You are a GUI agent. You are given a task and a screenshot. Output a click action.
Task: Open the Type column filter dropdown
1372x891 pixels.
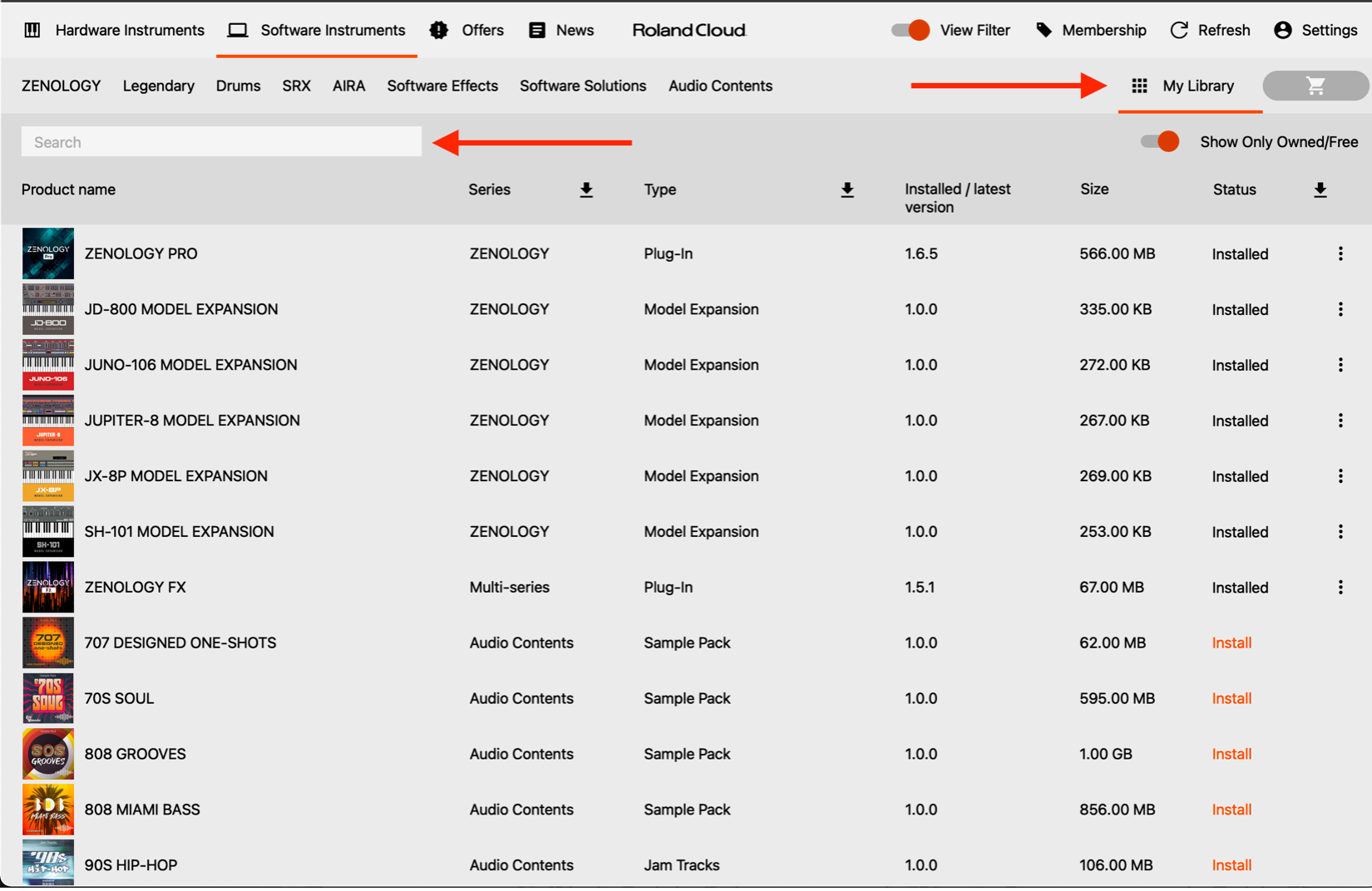point(847,190)
